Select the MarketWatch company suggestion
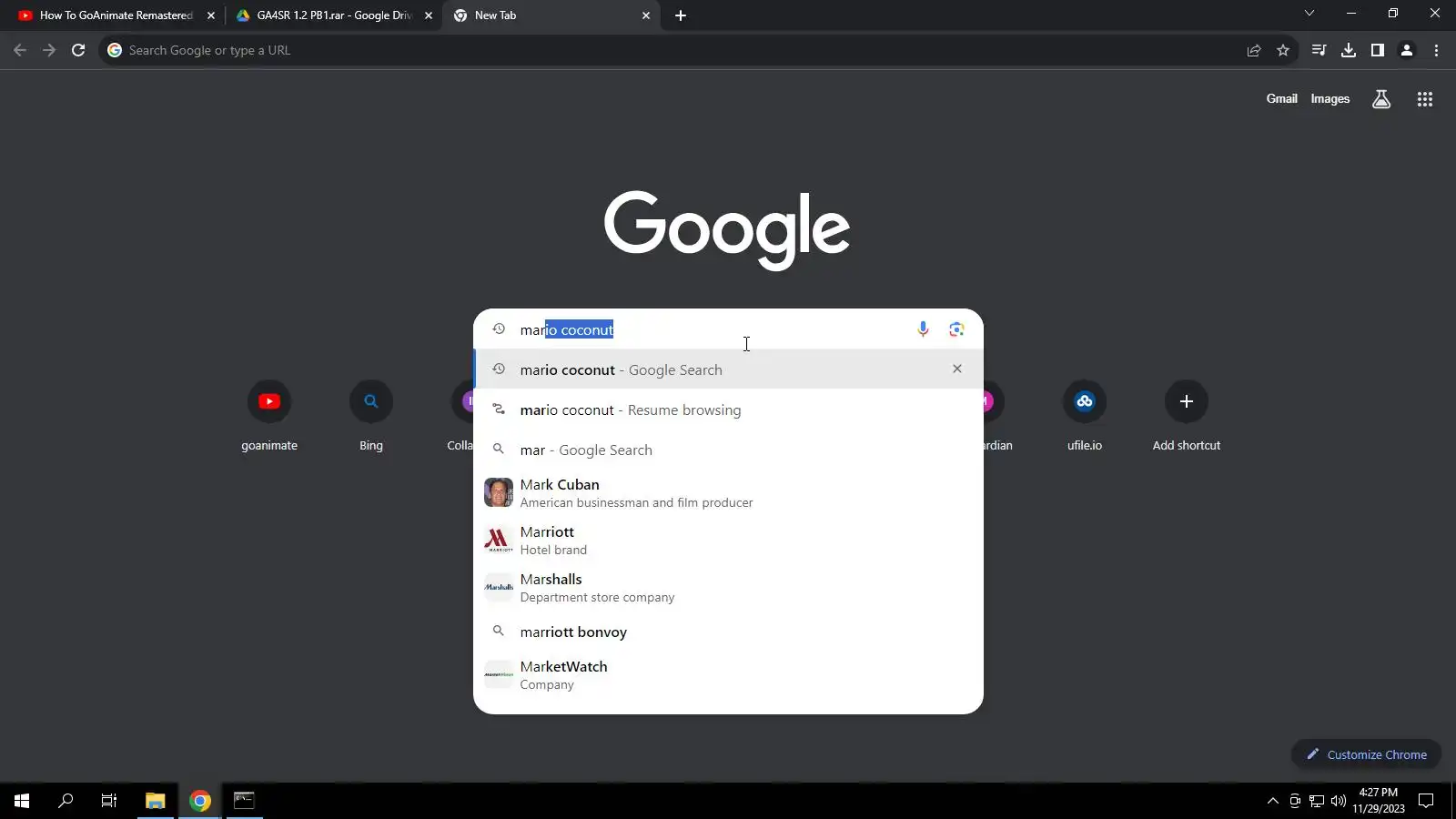Viewport: 1456px width, 819px height. point(728,675)
